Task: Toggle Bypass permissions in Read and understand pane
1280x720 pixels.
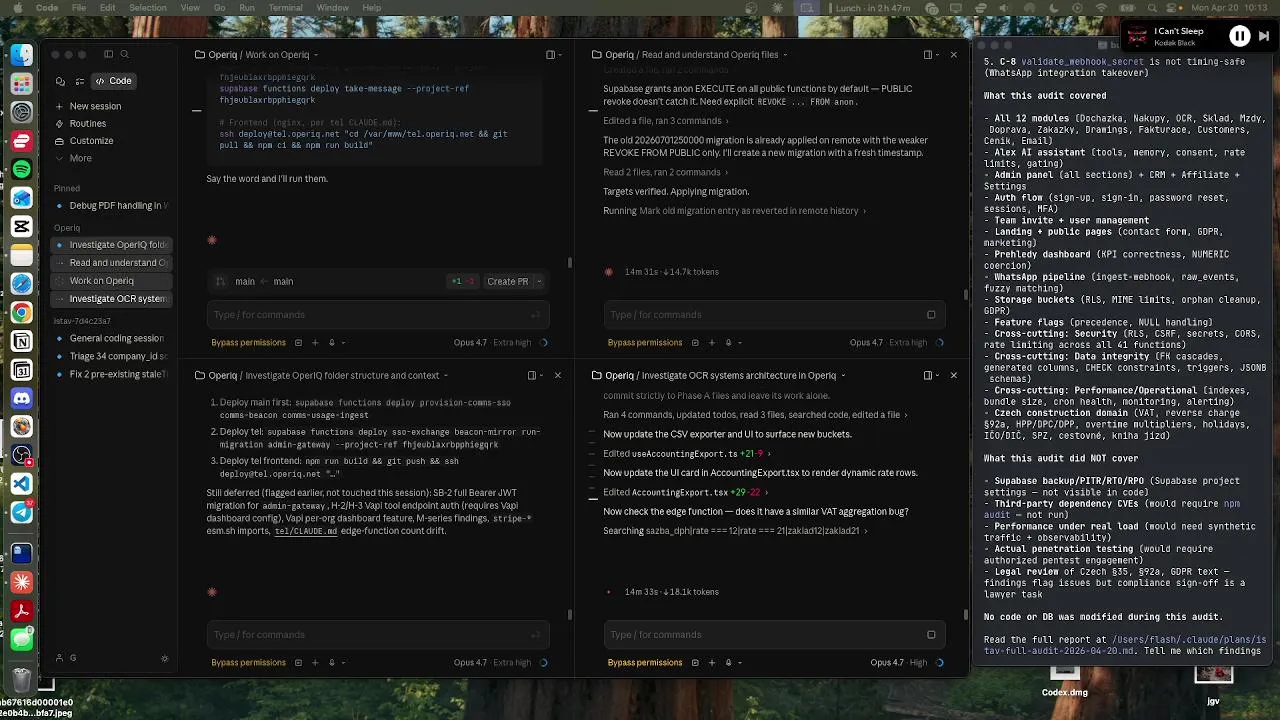Action: 645,343
